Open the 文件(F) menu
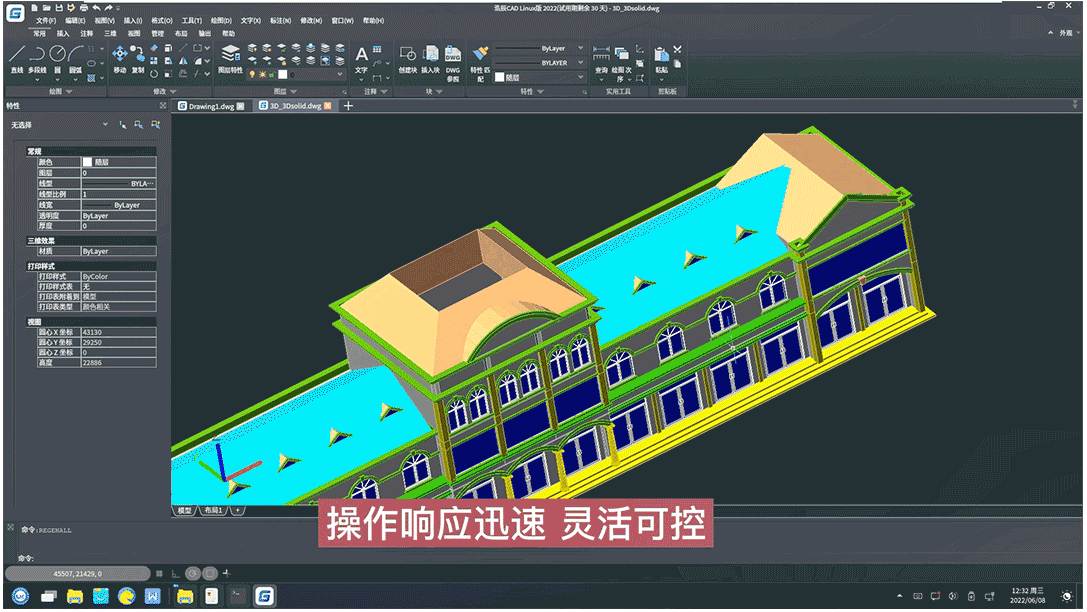This screenshot has height=612, width=1087. (x=46, y=20)
